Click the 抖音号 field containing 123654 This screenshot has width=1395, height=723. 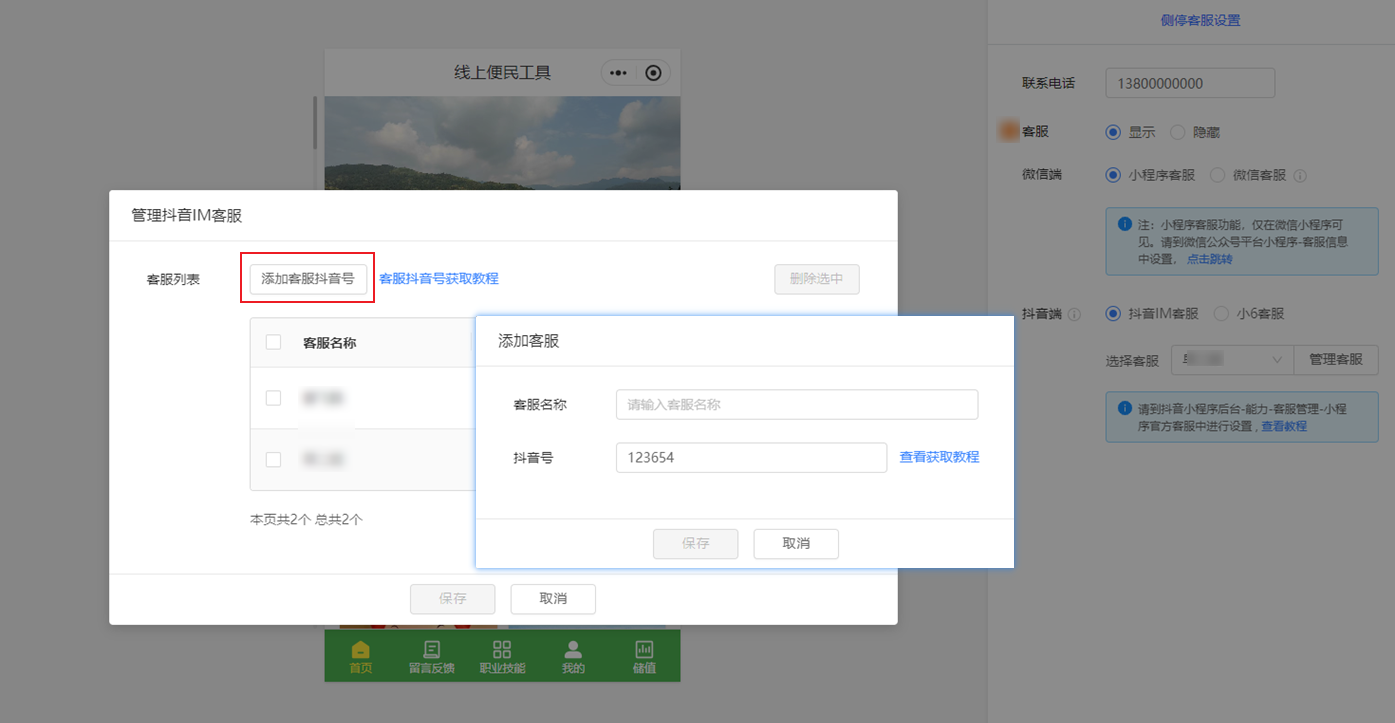click(x=751, y=457)
